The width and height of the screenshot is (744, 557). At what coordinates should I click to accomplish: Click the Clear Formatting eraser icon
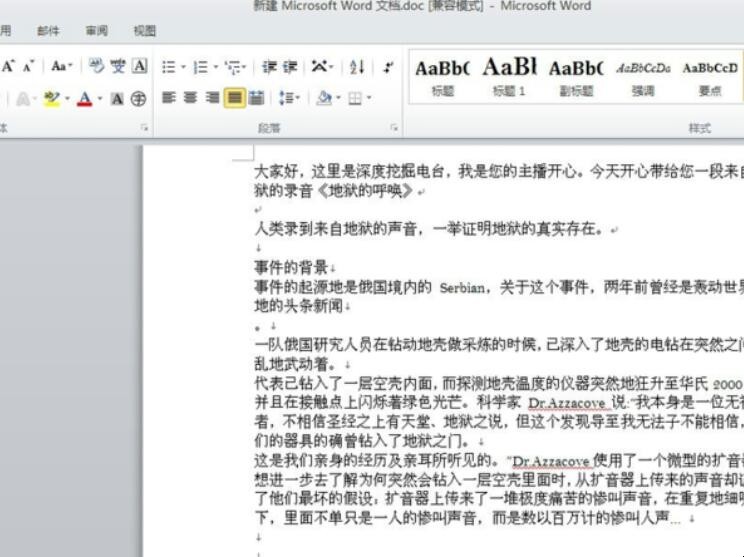(96, 66)
